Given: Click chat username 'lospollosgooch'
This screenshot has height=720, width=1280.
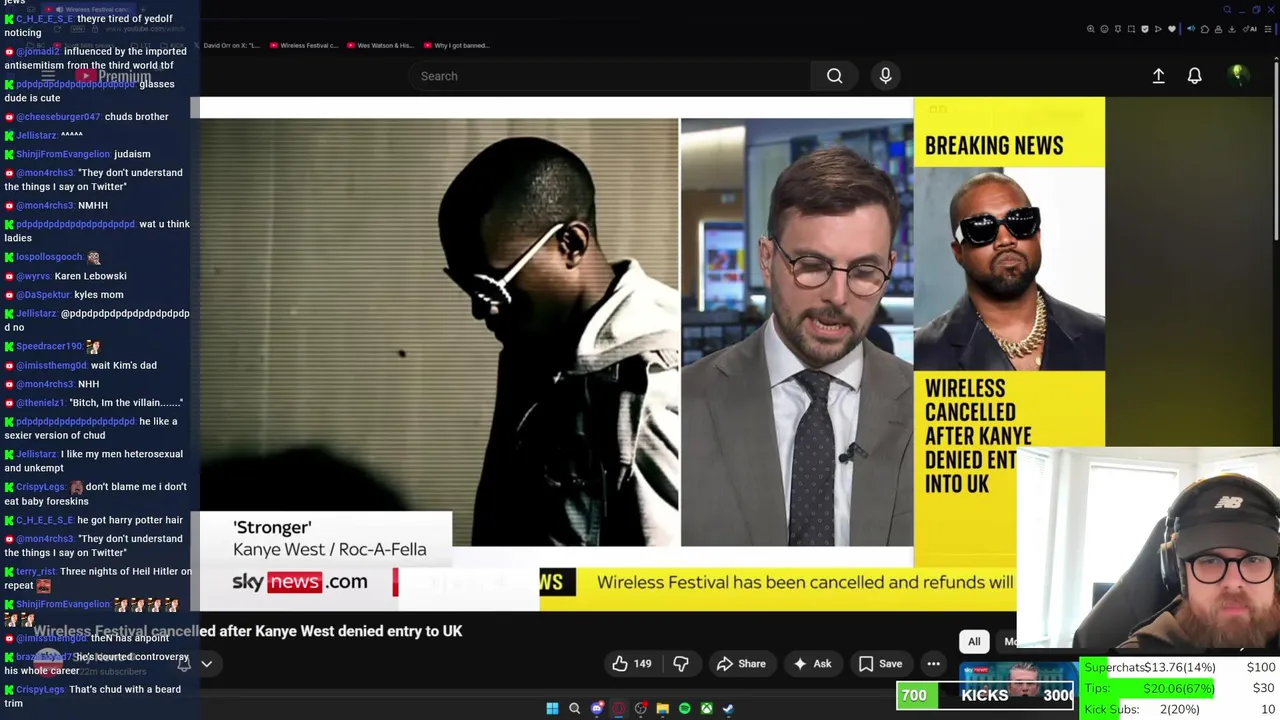Looking at the screenshot, I should pos(49,257).
